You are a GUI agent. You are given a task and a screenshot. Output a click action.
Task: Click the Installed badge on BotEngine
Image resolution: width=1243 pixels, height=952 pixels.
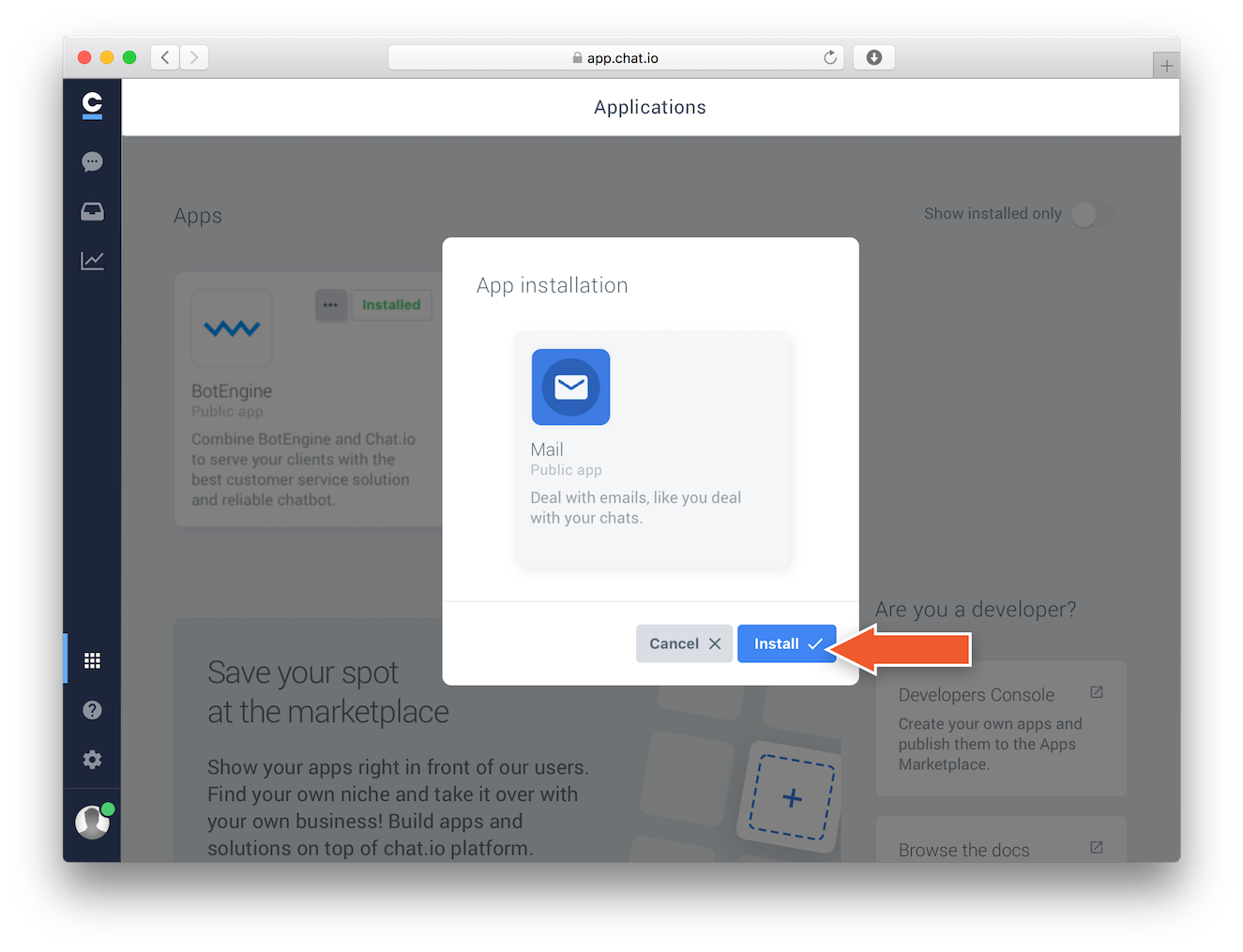click(391, 305)
